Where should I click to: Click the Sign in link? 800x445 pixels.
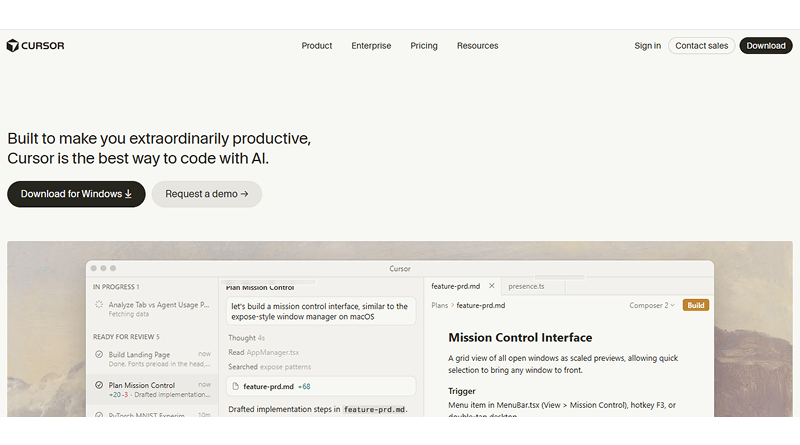[647, 46]
